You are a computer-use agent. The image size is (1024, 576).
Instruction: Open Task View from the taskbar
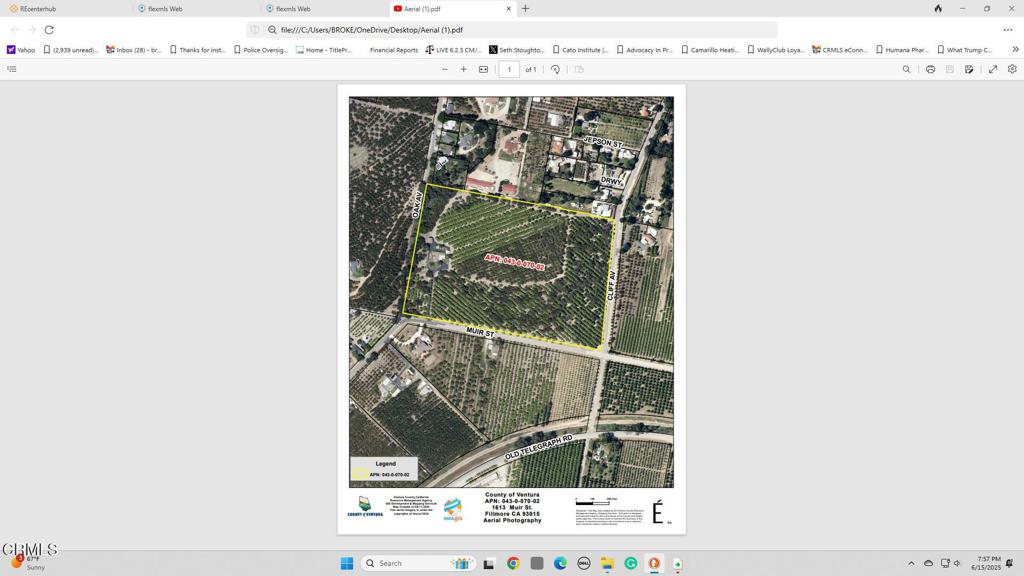point(488,563)
